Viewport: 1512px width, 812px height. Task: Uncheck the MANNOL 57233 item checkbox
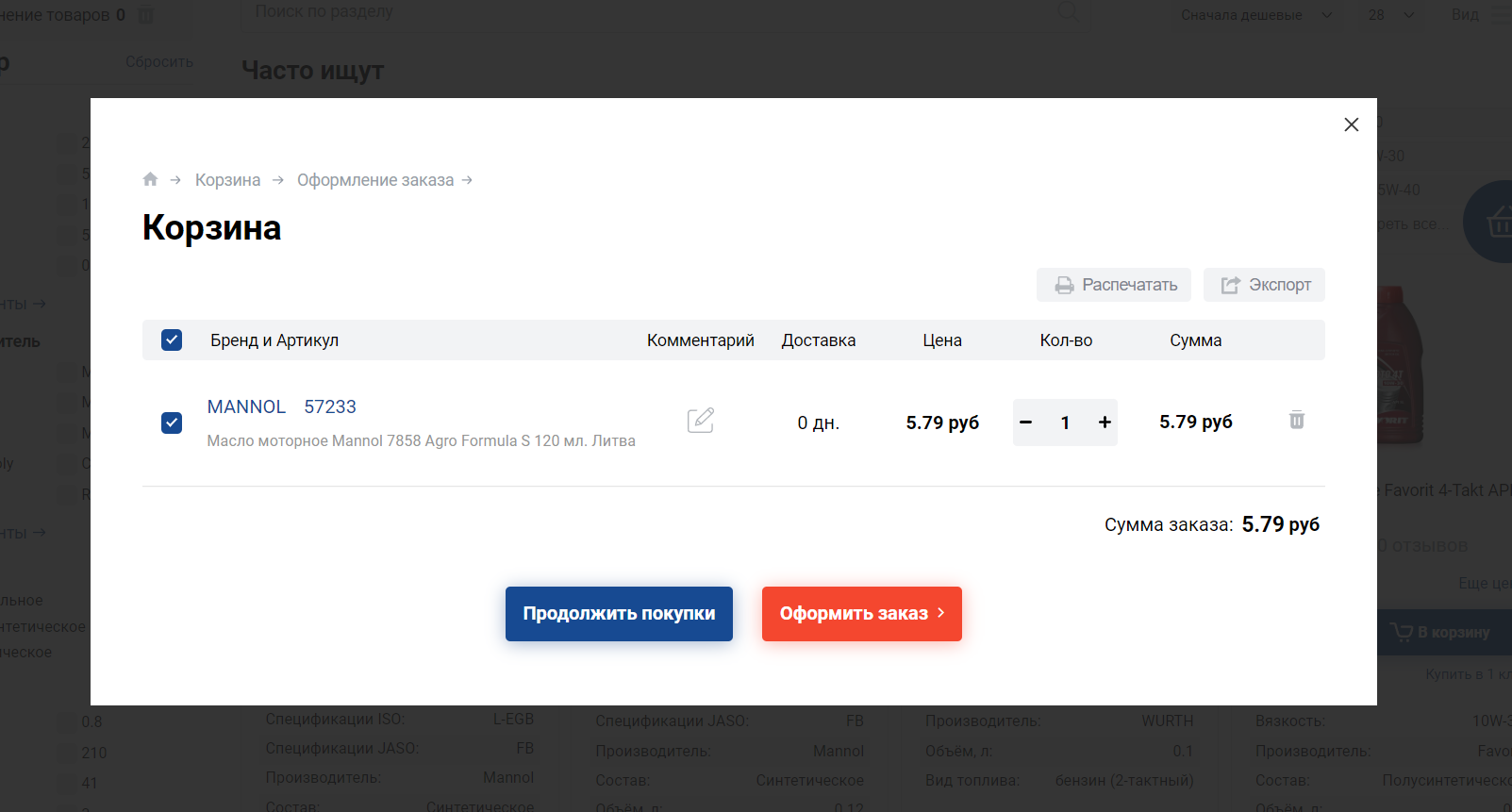(x=172, y=423)
